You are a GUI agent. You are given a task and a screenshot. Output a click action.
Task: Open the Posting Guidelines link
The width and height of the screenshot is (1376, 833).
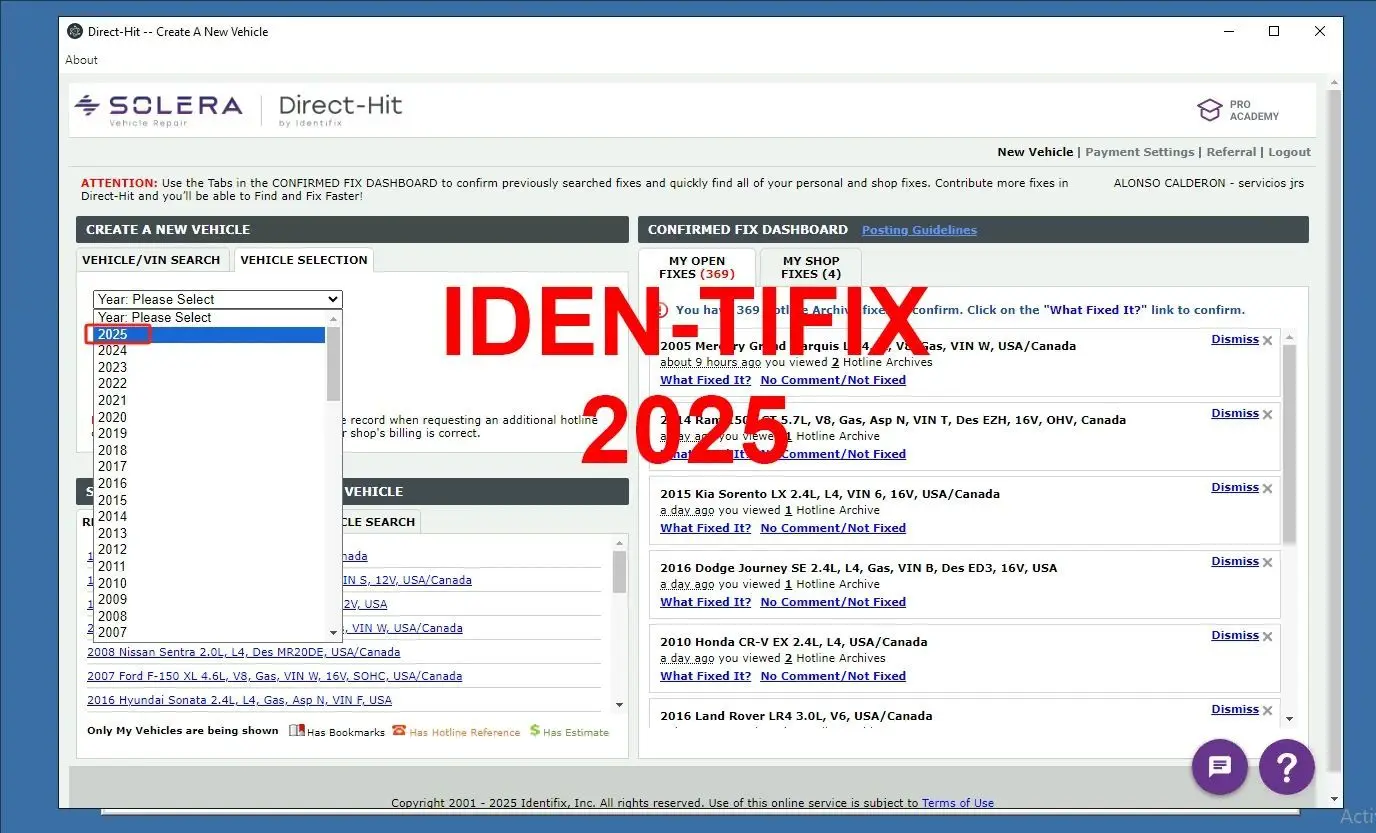click(919, 230)
